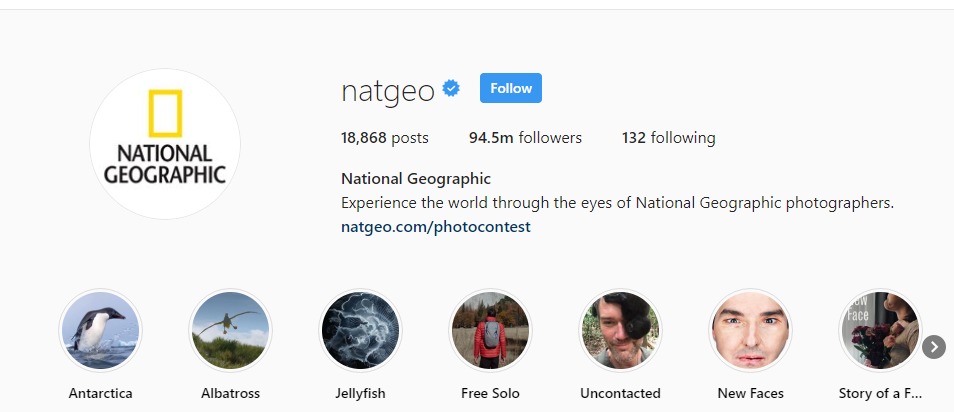Click the blue verified badge icon
Viewport: 954px width, 412px height.
pyautogui.click(x=452, y=89)
